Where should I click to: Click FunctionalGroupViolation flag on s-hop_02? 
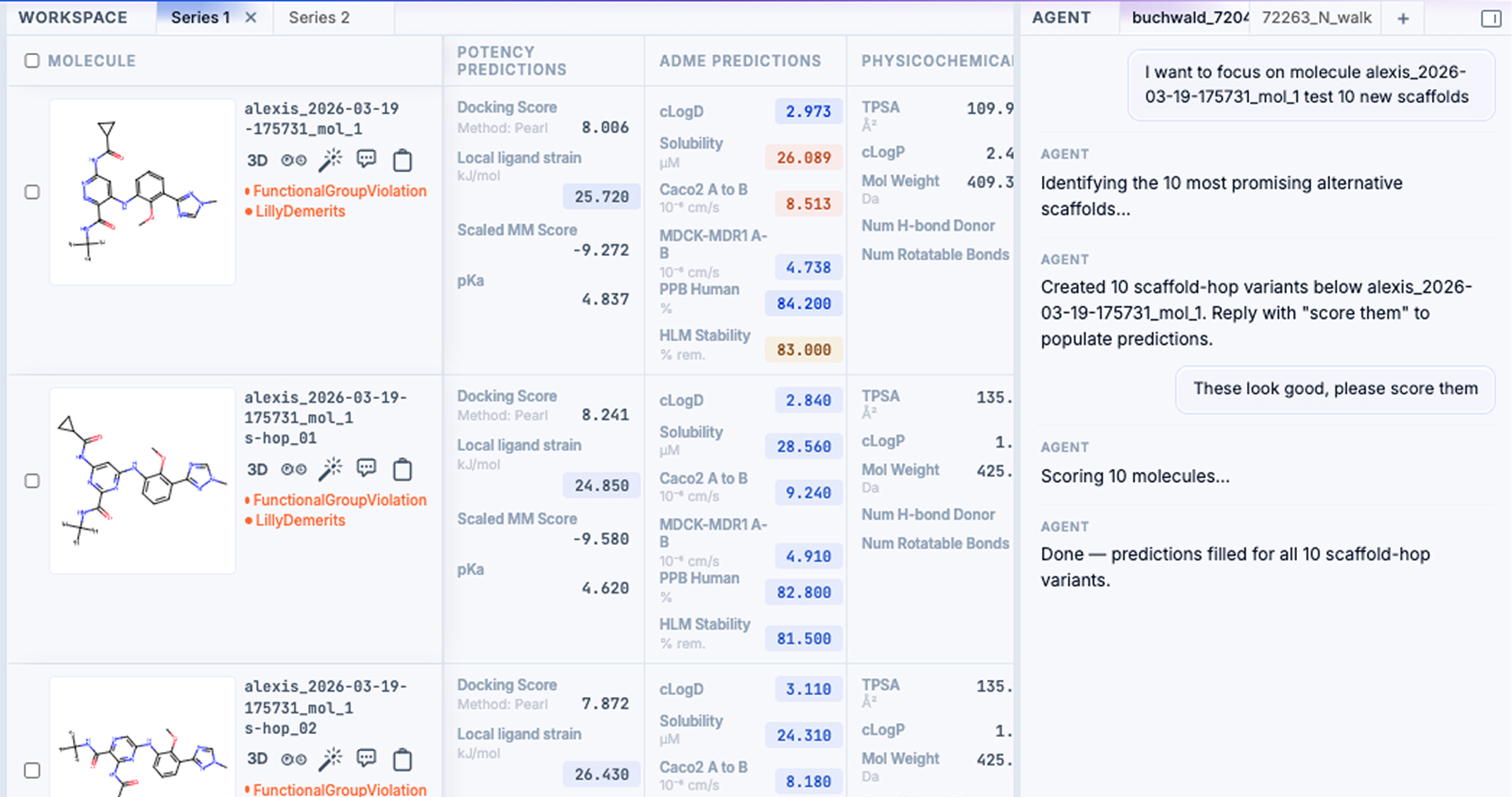[x=336, y=789]
